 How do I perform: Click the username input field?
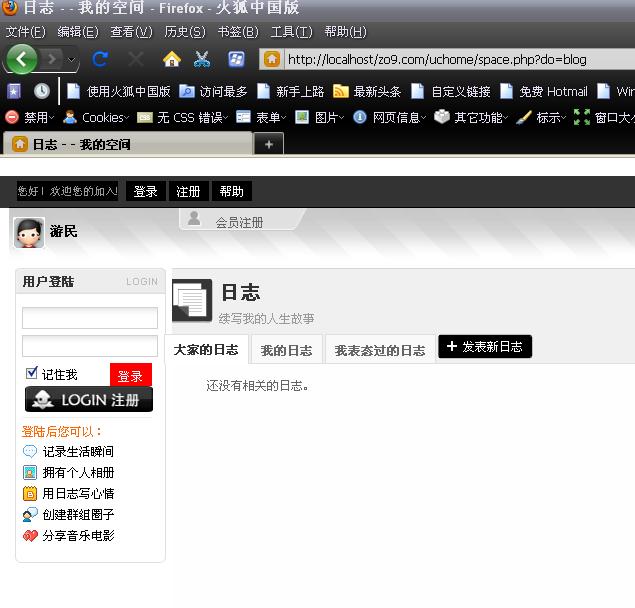point(90,318)
